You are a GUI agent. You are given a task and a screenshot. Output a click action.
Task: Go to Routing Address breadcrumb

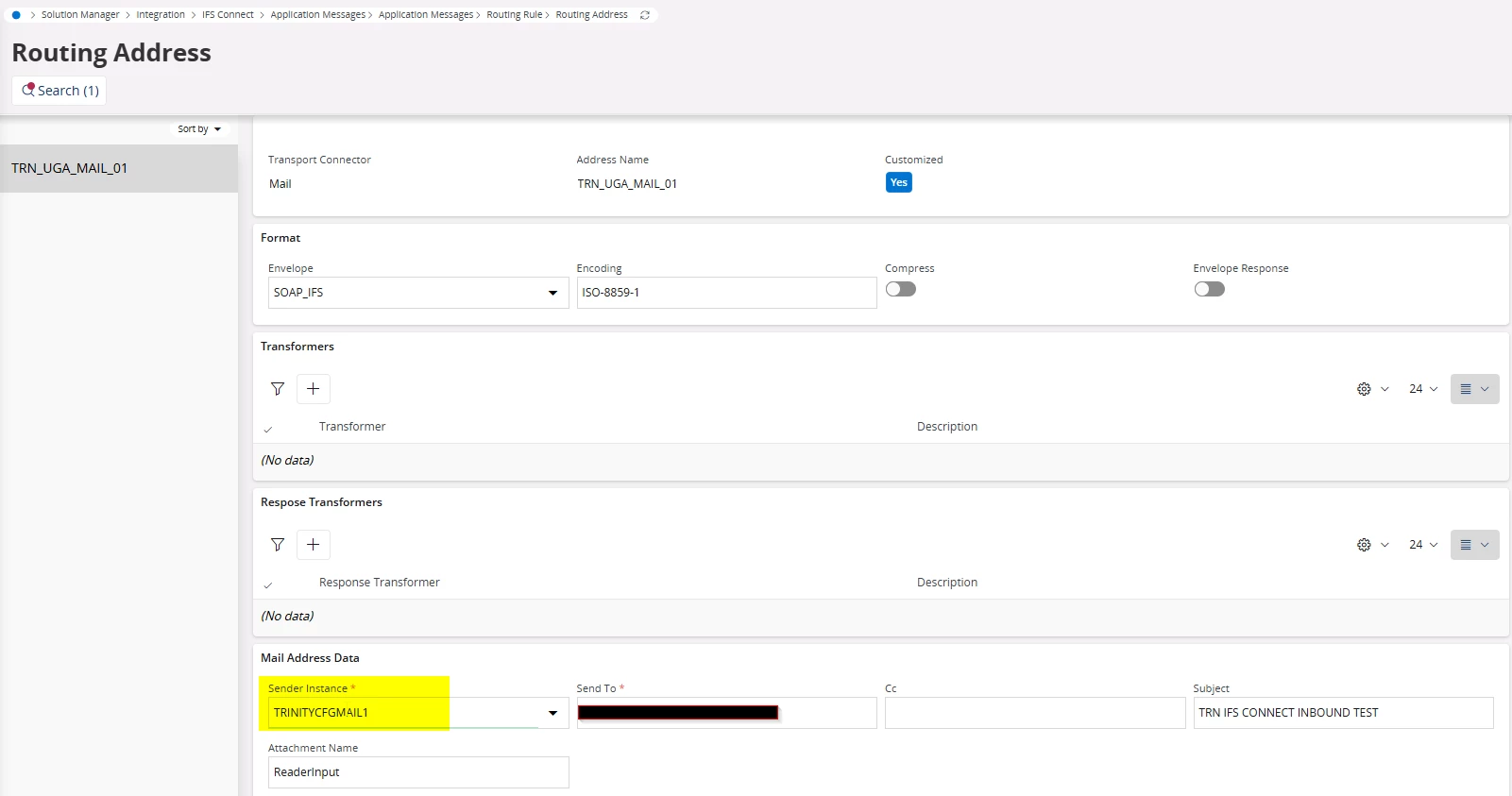coord(591,15)
